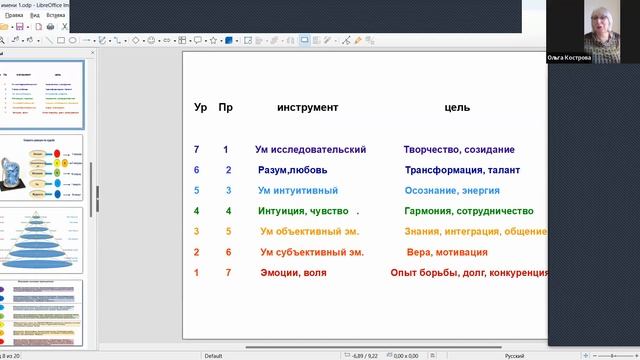This screenshot has width=640, height=360.
Task: Open the Symbol Shapes dropdown arrow
Action: pos(159,41)
